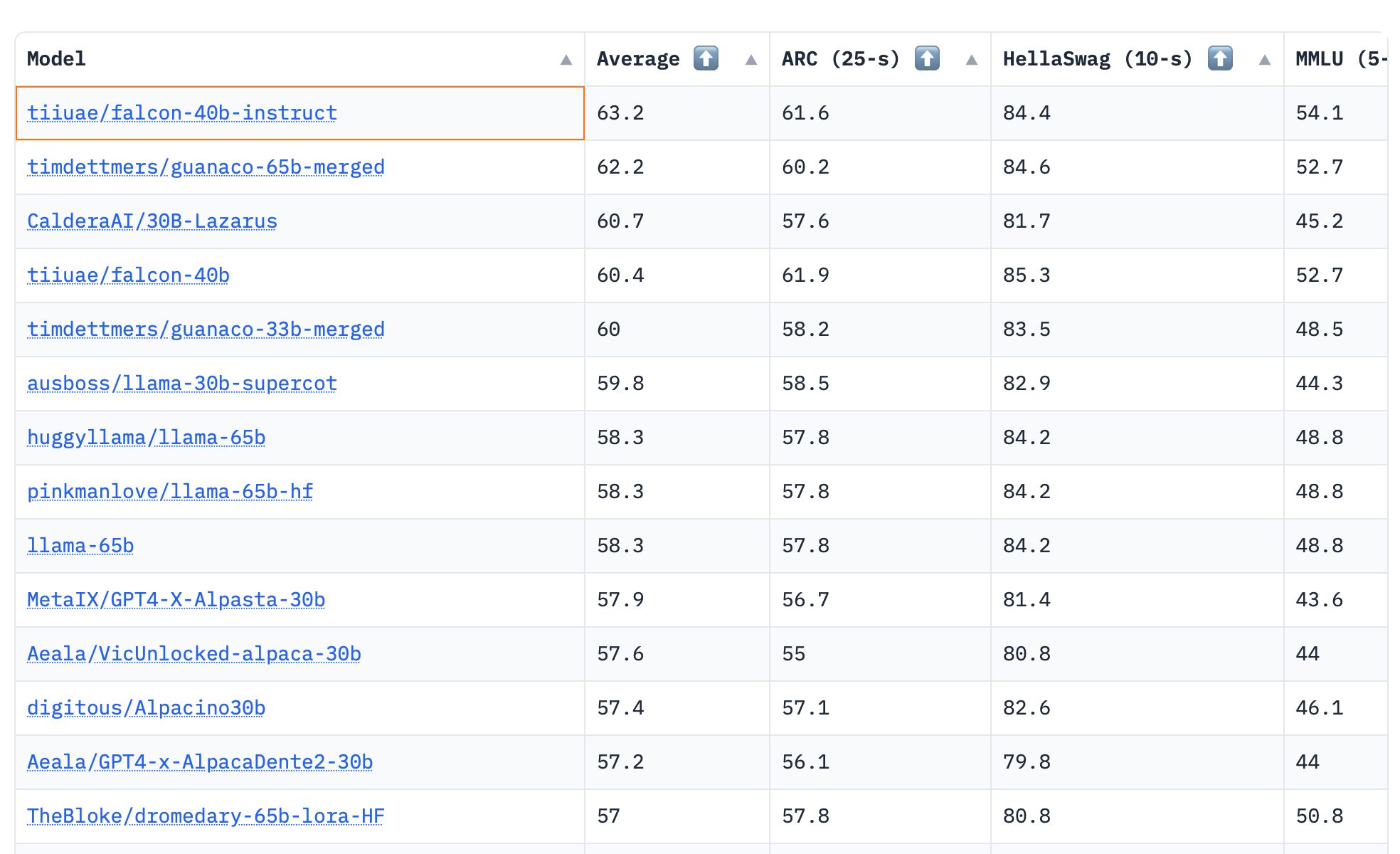Click the up-arrow emoji beside Average header
1400x854 pixels.
(x=706, y=58)
